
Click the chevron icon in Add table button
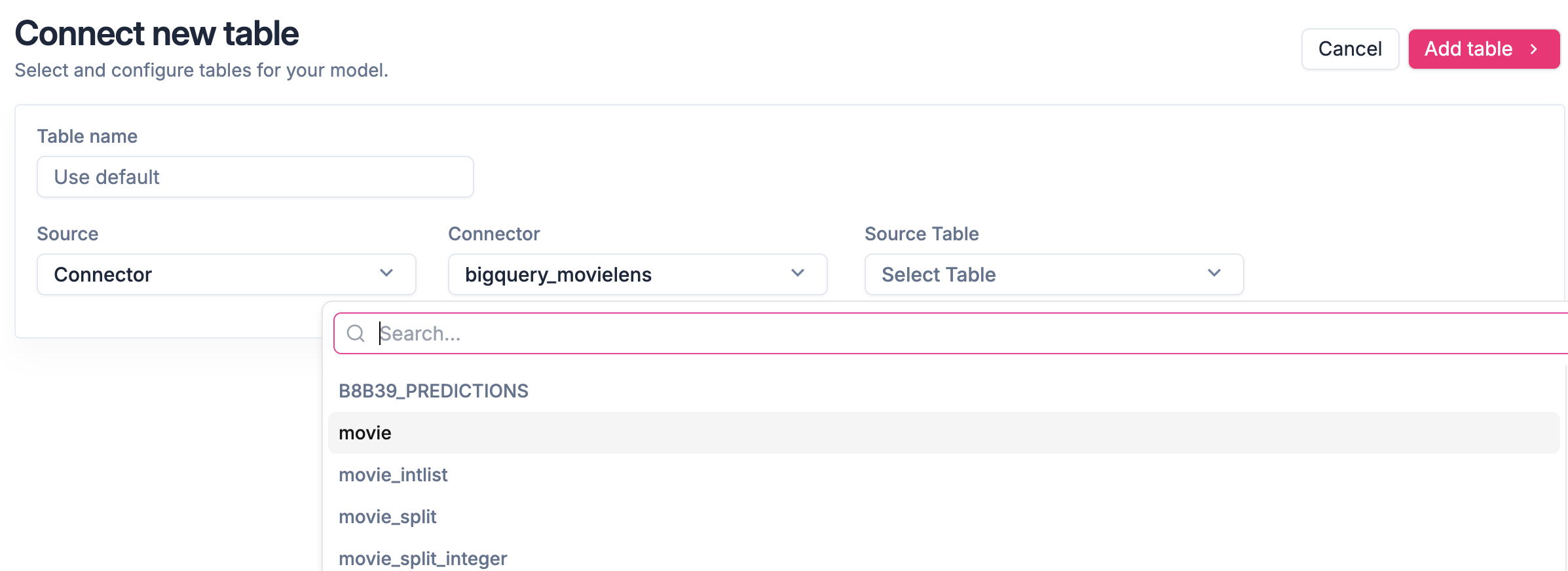coord(1534,49)
